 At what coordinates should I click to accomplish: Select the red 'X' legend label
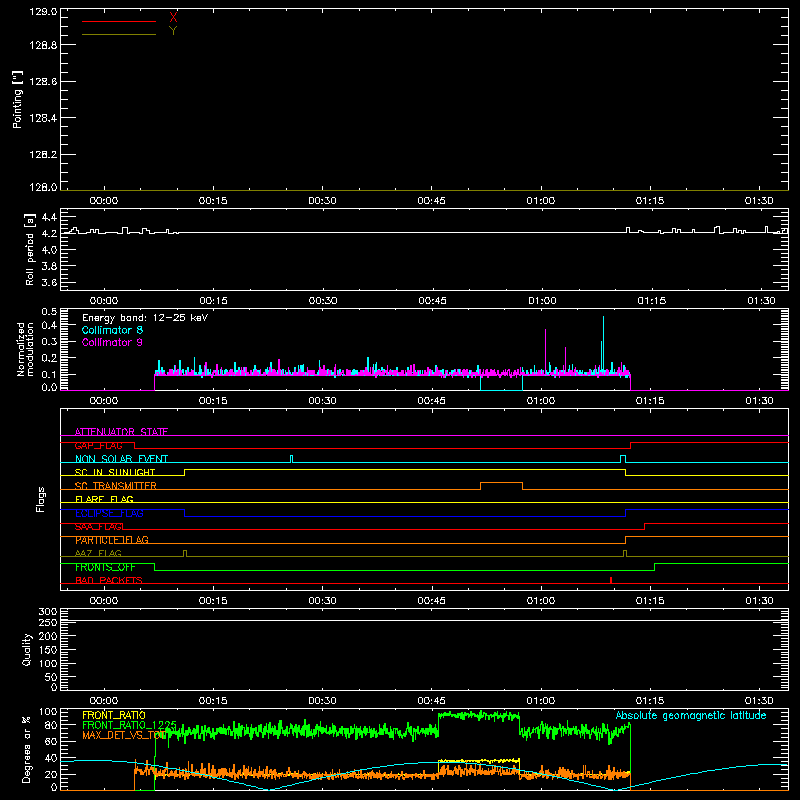tap(173, 18)
